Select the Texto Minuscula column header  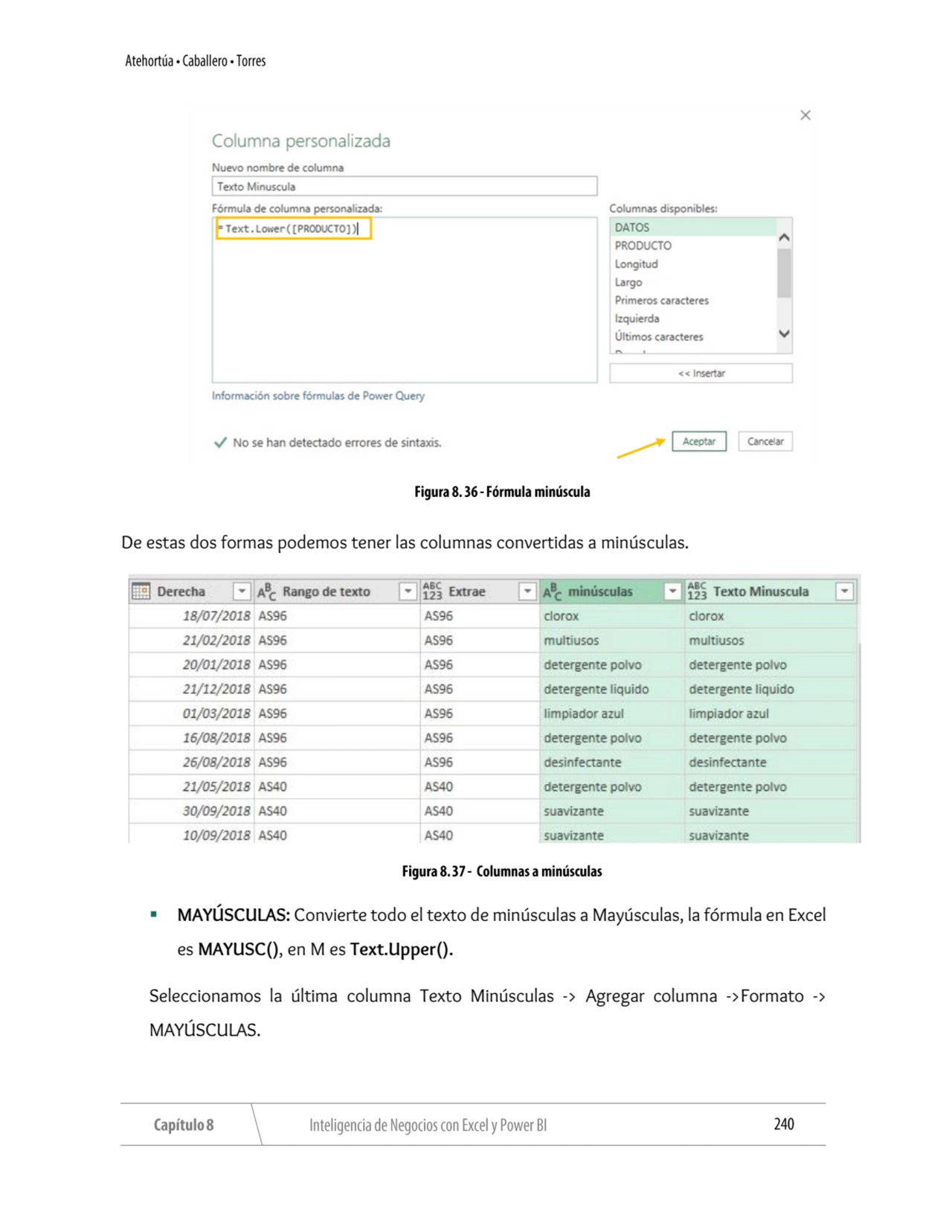click(x=771, y=591)
